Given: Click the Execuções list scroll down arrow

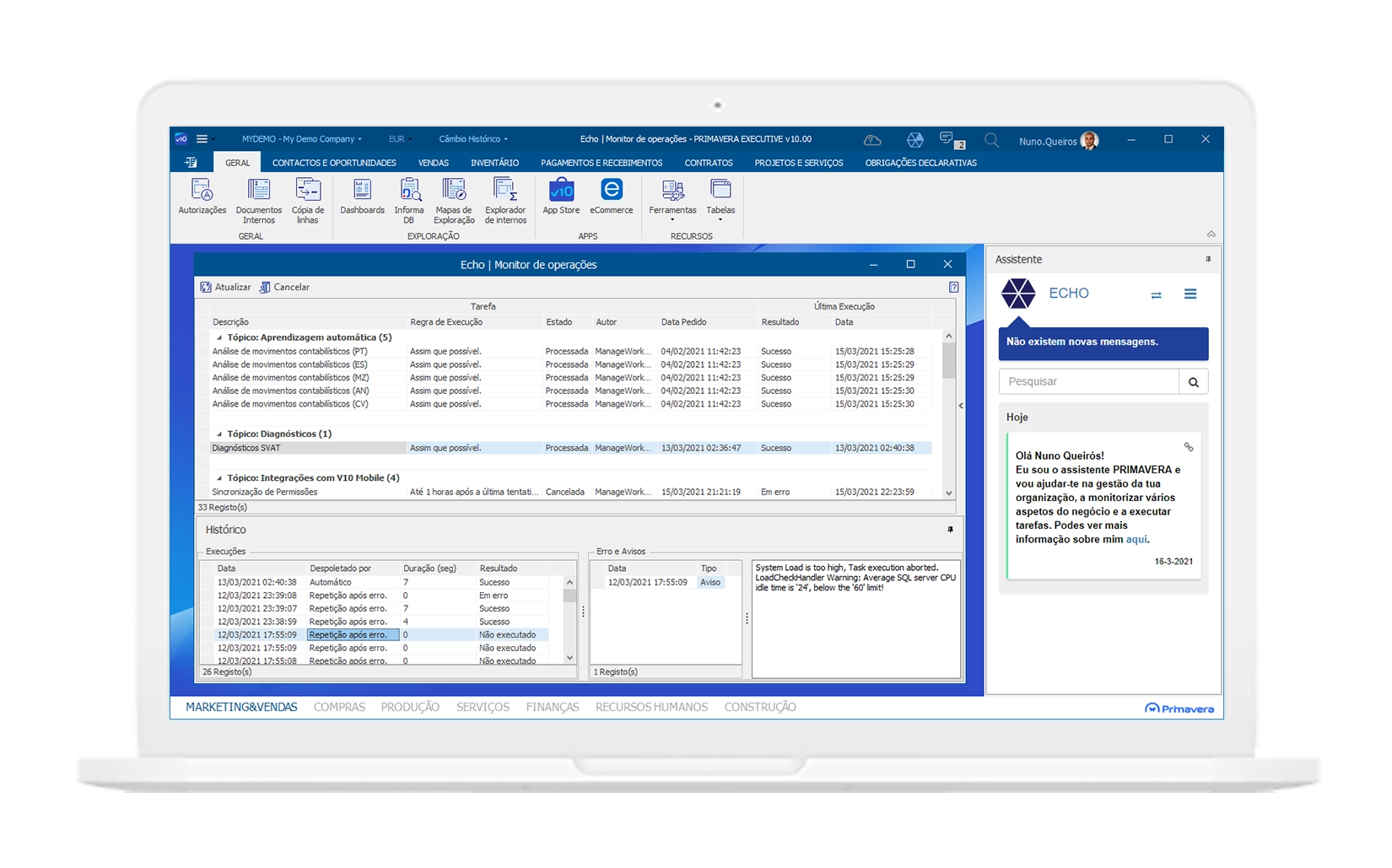Looking at the screenshot, I should pyautogui.click(x=569, y=658).
